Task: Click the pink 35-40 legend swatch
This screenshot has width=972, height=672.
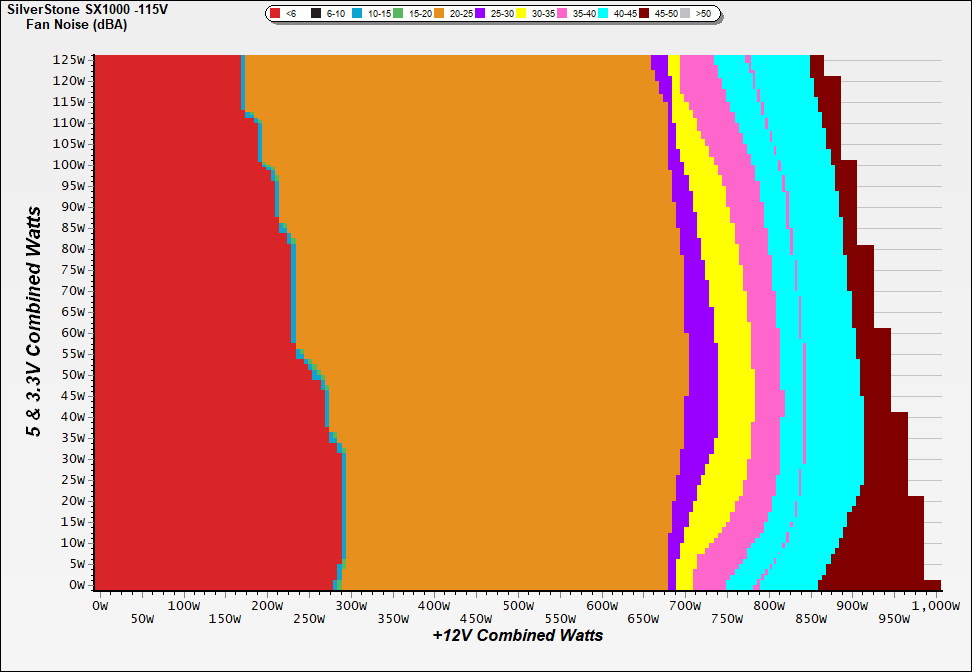Action: (x=562, y=14)
